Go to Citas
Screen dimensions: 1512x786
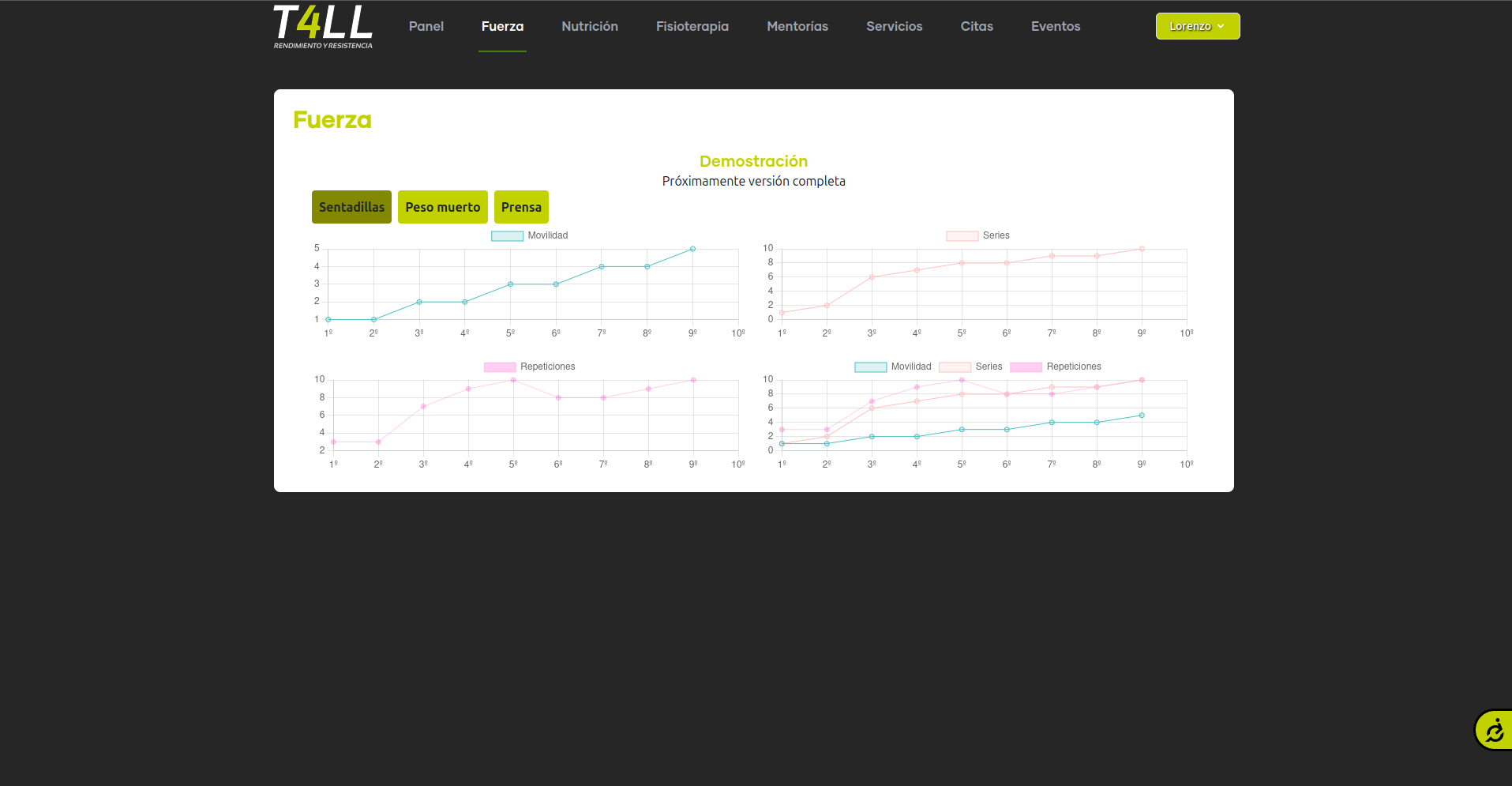tap(977, 26)
